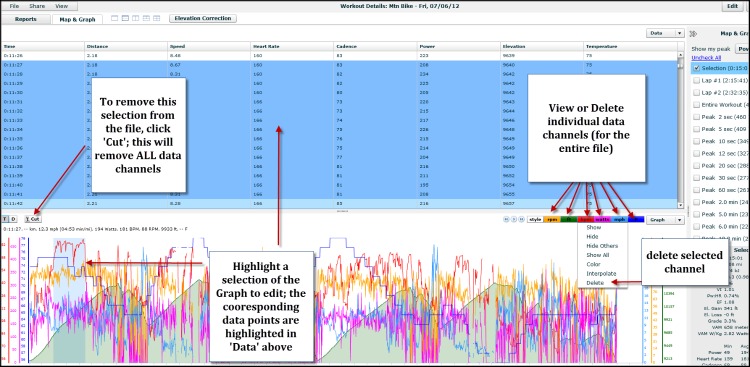750x367 pixels.
Task: Open the Data dropdown above the table
Action: pos(665,33)
